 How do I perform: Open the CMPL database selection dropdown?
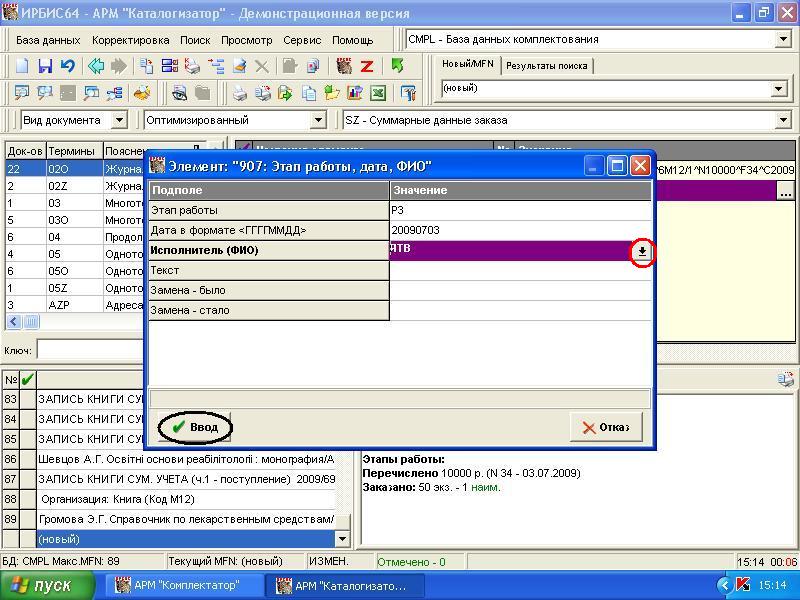[783, 39]
